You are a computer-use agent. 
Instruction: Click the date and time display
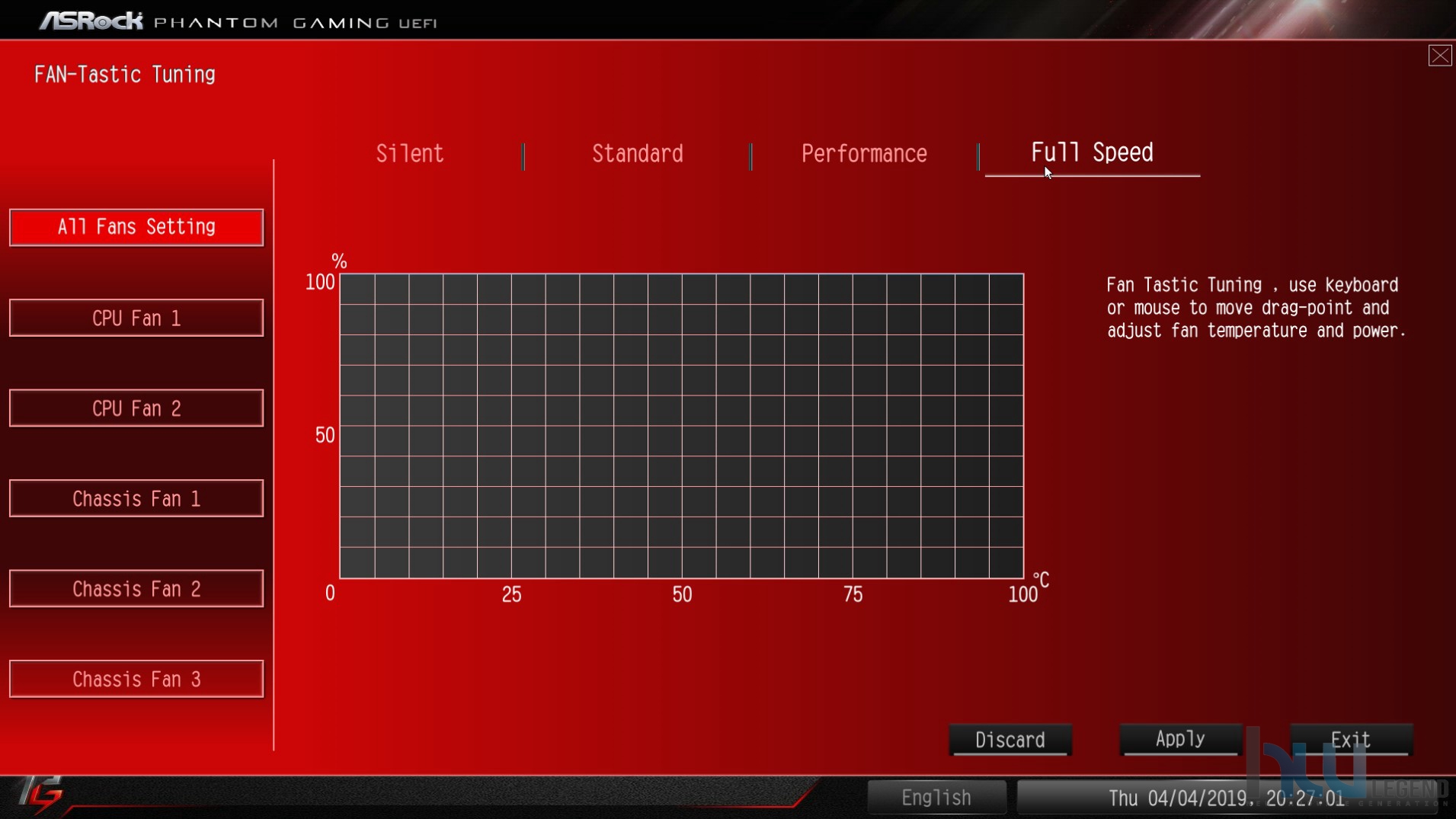1226,798
